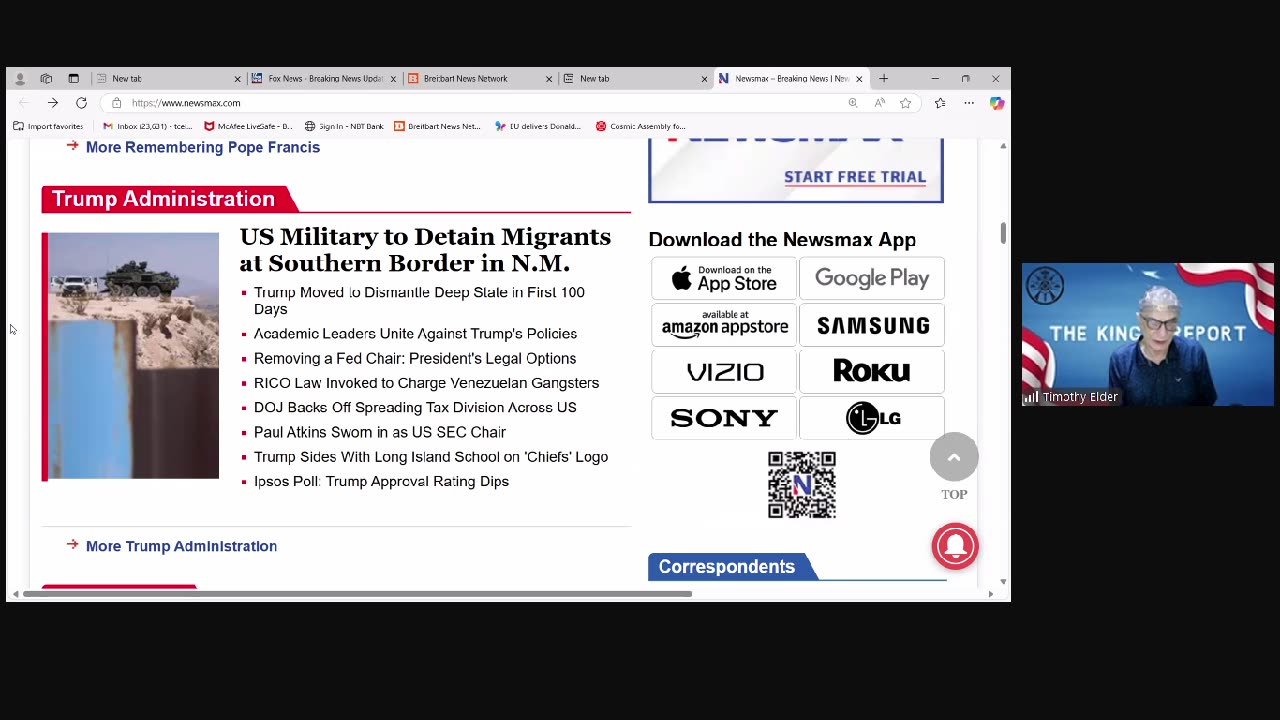Open Ipsos Poll Trump Approval story
This screenshot has width=1280, height=720.
381,481
